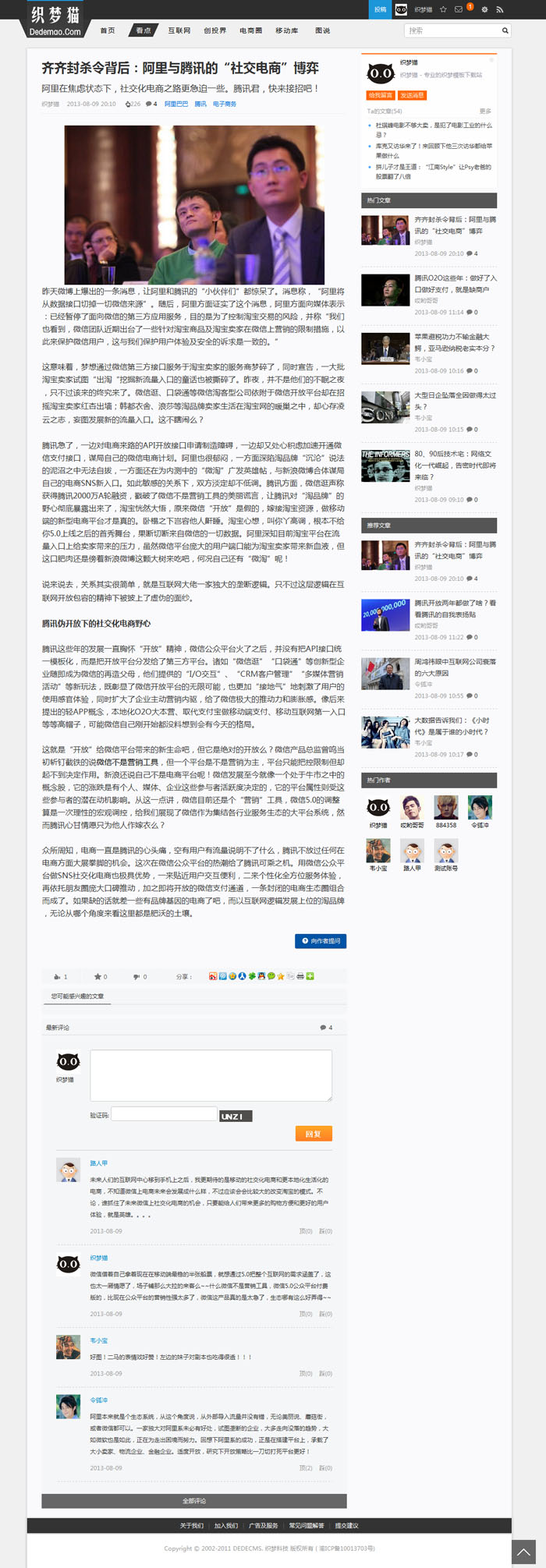Open article 拼儿子才是王道 in sidebar list

(x=434, y=172)
